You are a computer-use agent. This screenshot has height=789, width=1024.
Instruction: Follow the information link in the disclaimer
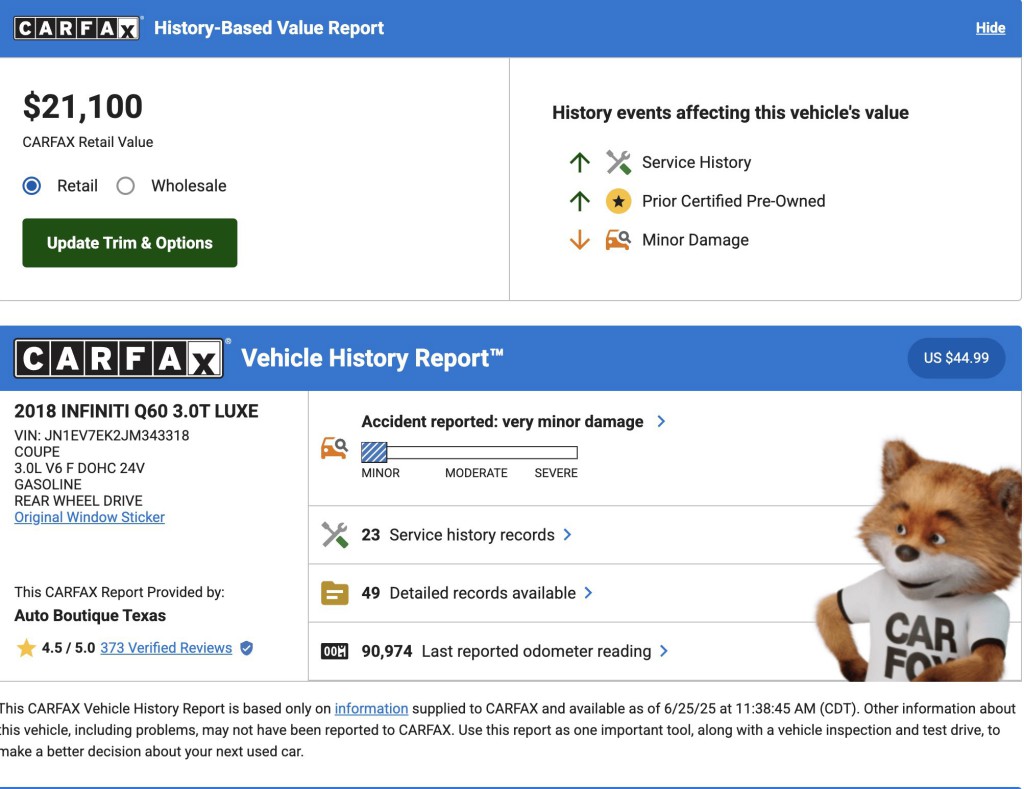tap(372, 709)
